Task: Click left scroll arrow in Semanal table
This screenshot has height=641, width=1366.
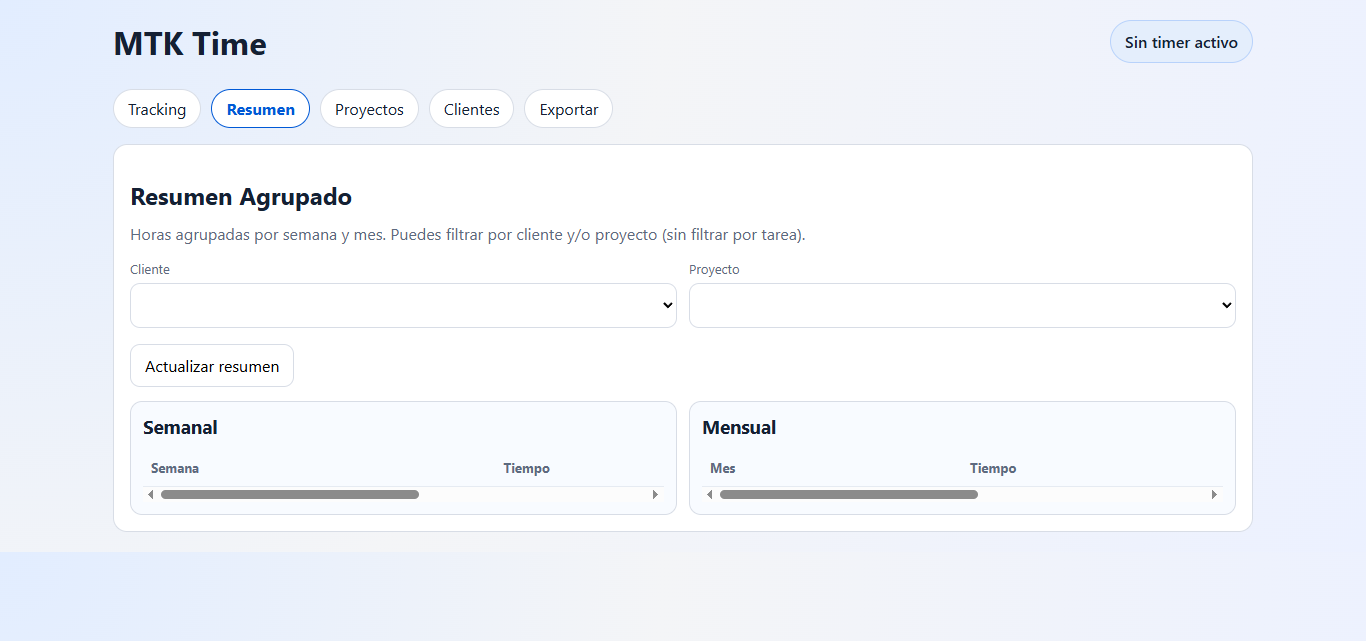Action: tap(150, 494)
